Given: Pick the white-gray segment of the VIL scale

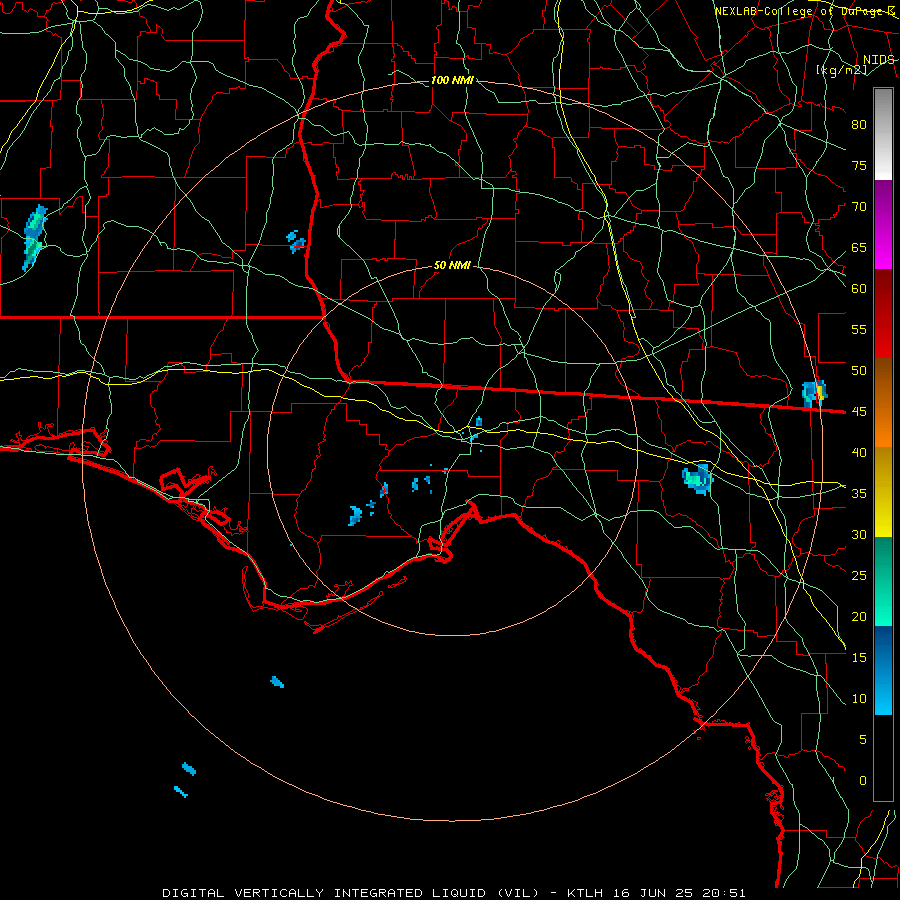Looking at the screenshot, I should tap(883, 134).
